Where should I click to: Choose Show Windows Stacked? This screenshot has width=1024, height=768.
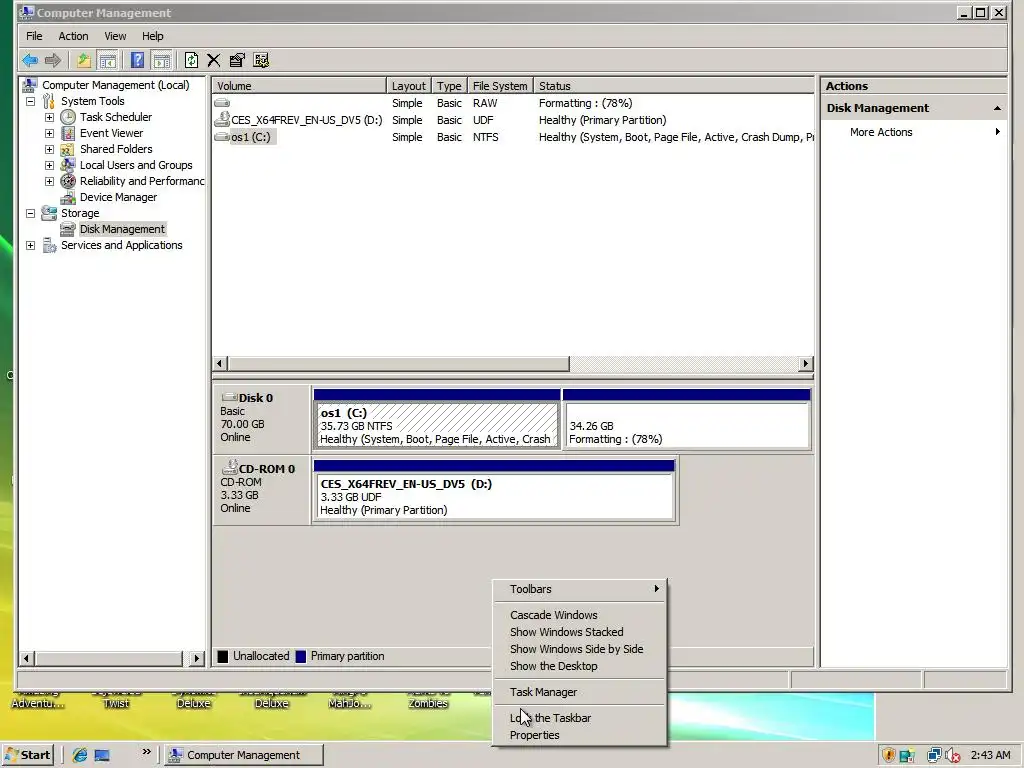(x=579, y=632)
